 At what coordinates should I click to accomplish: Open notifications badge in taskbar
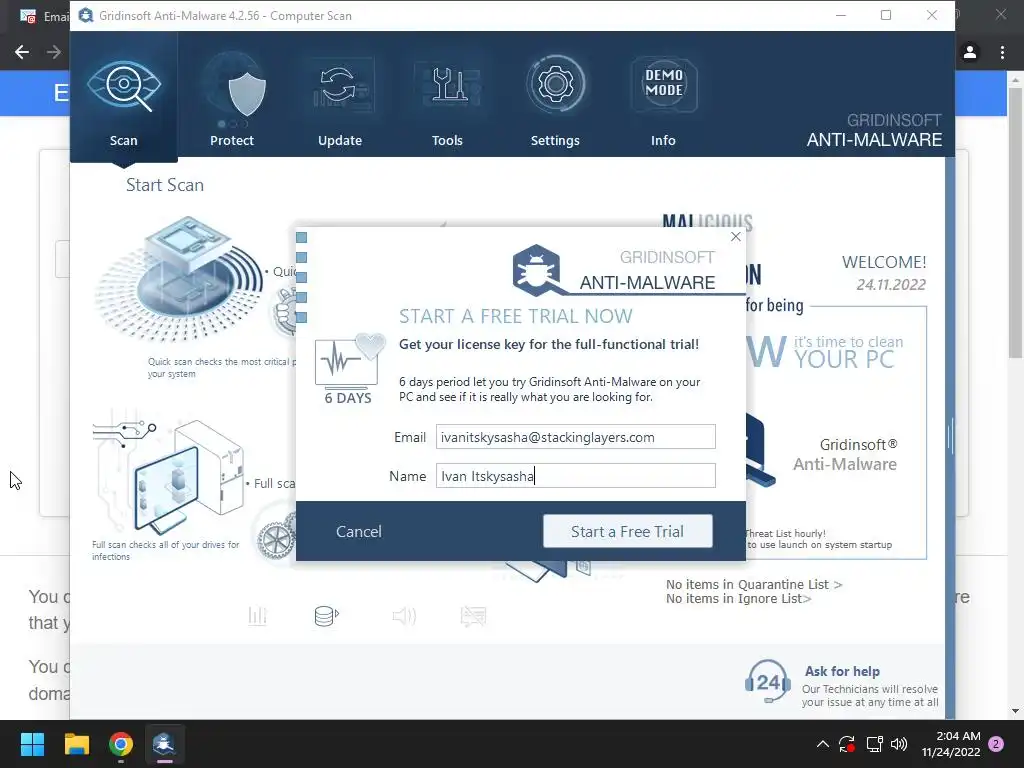pos(996,744)
